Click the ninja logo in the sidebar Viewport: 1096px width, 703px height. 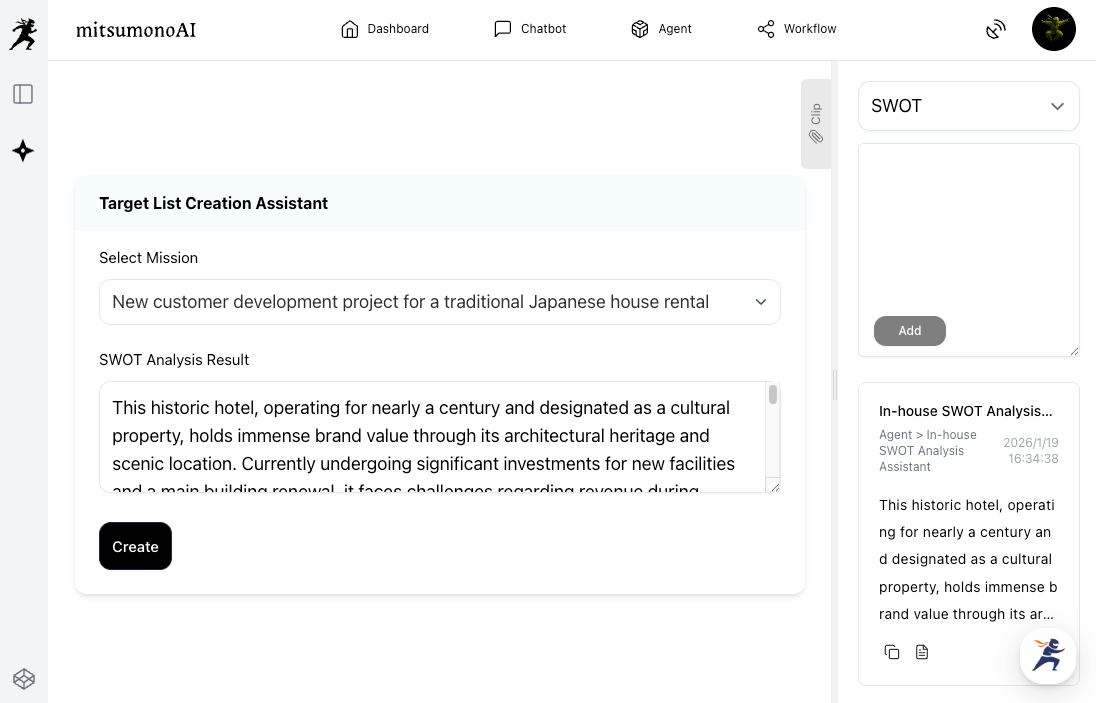pos(23,34)
